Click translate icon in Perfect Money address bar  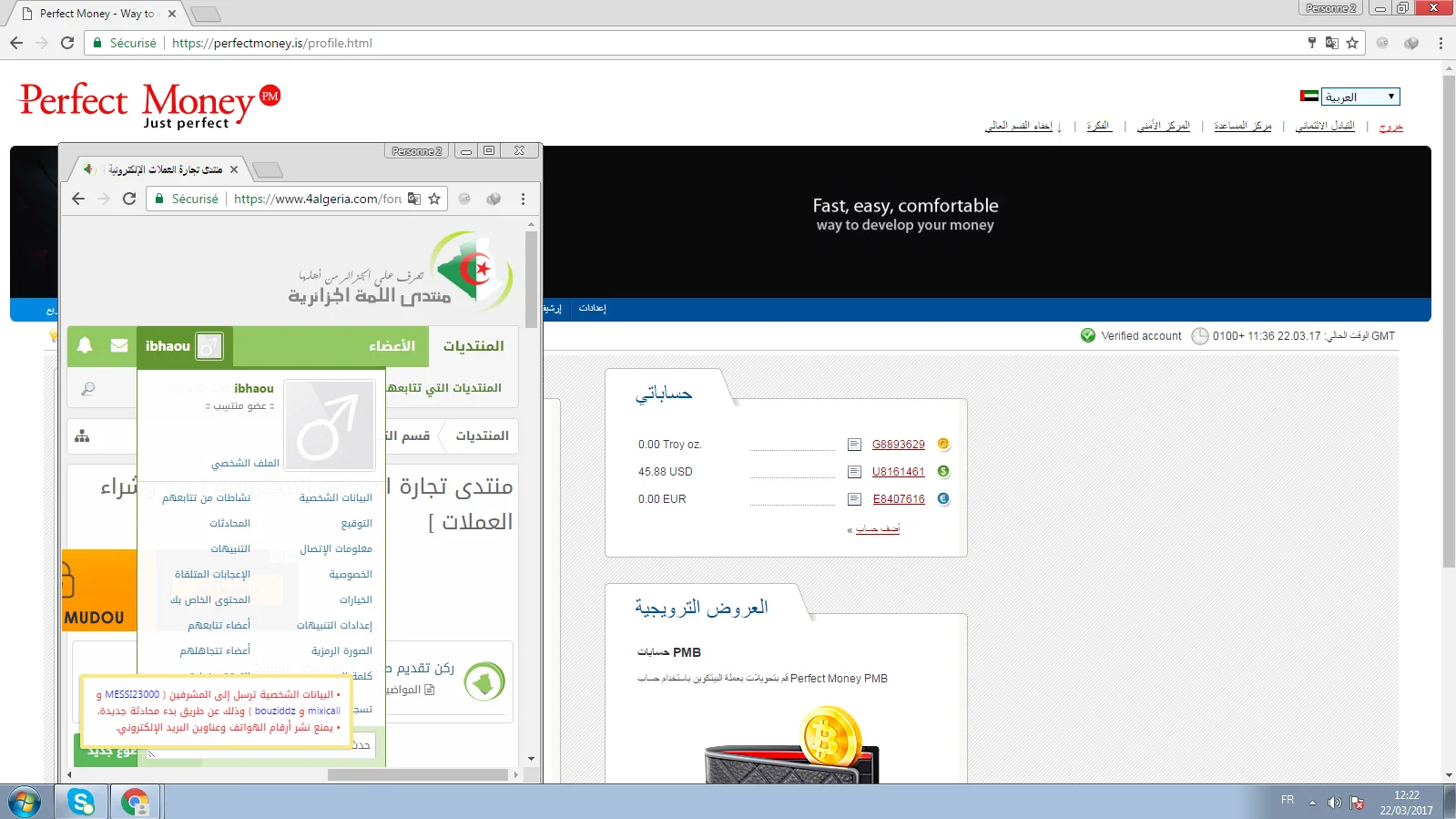(x=1332, y=43)
